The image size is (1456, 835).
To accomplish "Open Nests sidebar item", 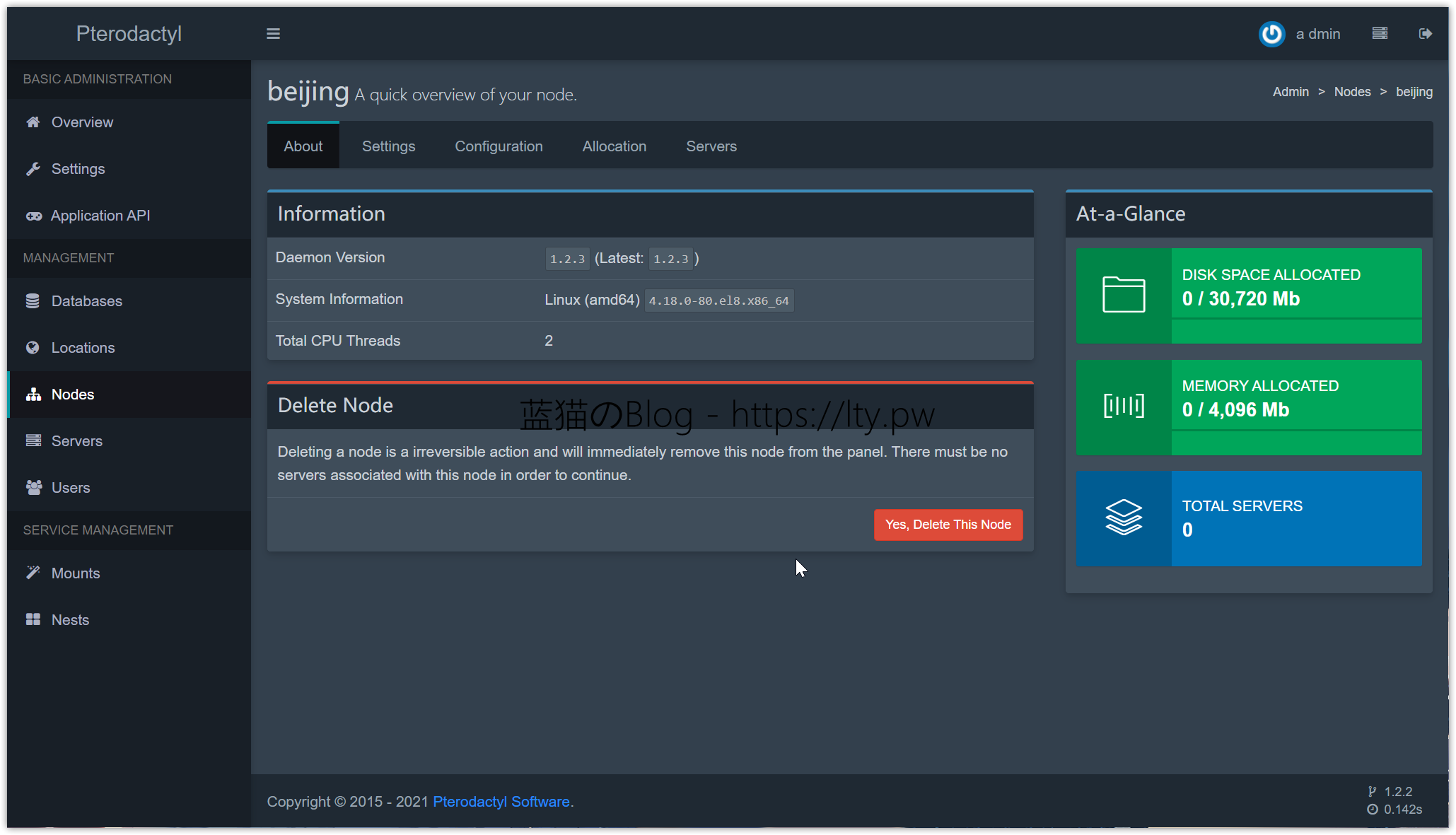I will click(70, 620).
